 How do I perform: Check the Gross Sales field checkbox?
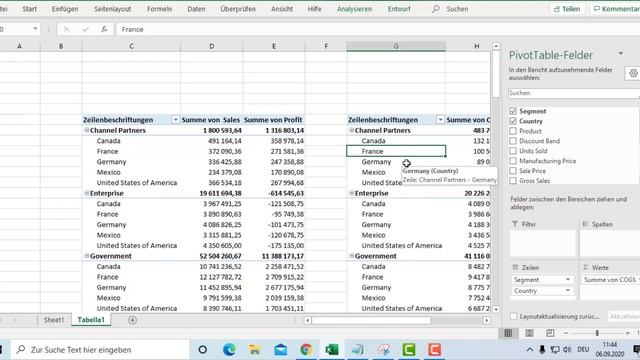click(x=513, y=181)
